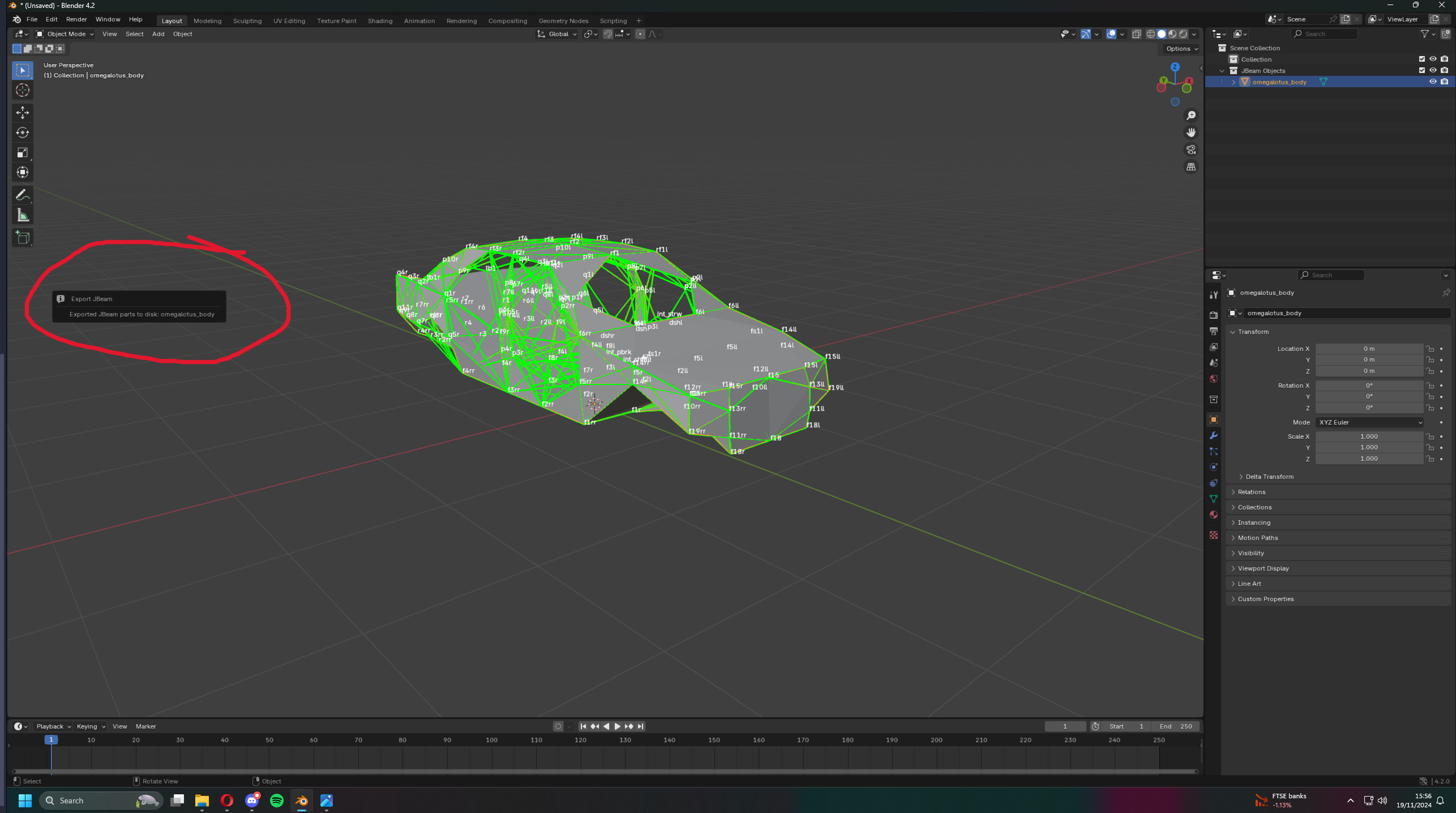Disable Collection render camera icon
Screen dimensions: 1456x813
point(1444,59)
